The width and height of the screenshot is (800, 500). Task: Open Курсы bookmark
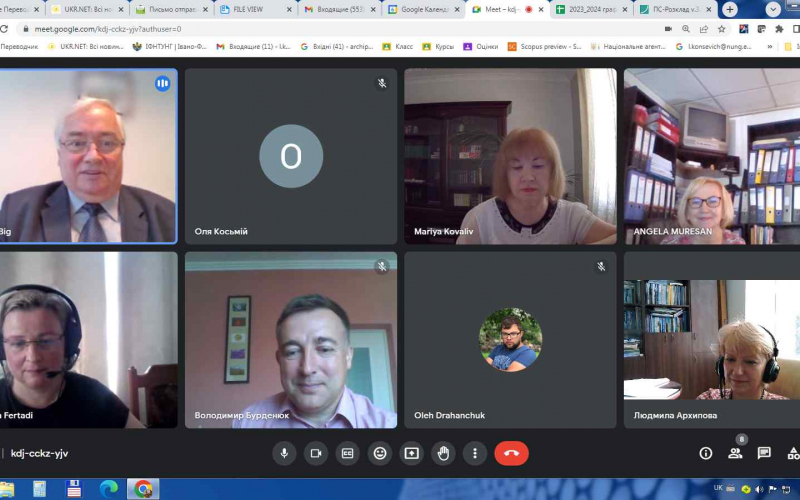click(438, 46)
